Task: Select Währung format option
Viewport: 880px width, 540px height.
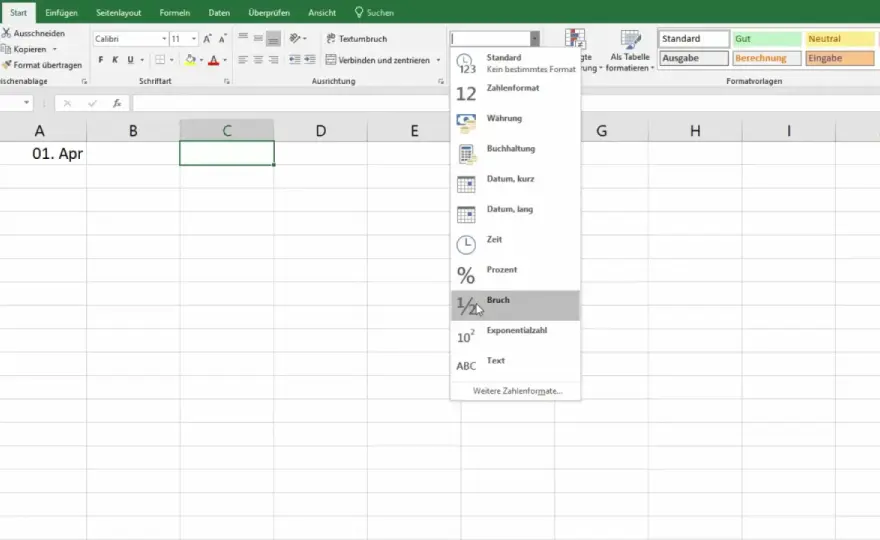Action: 515,123
